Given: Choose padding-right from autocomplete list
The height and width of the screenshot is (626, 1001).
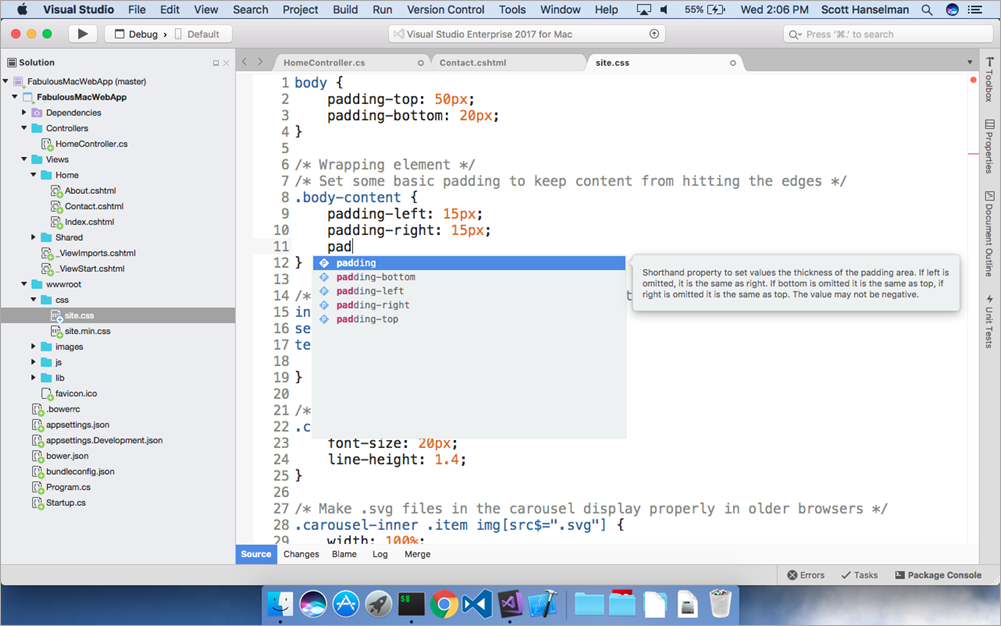Looking at the screenshot, I should coord(469,305).
